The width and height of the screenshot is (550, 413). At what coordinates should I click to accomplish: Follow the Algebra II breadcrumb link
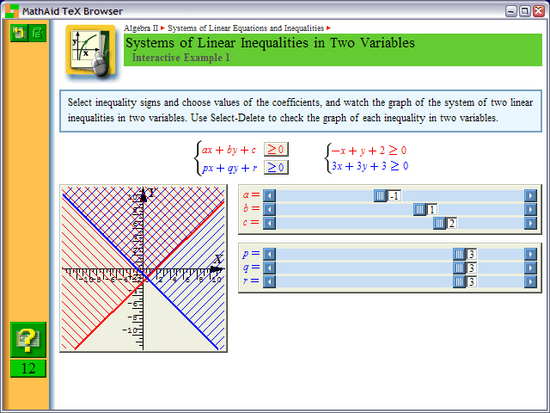[141, 28]
